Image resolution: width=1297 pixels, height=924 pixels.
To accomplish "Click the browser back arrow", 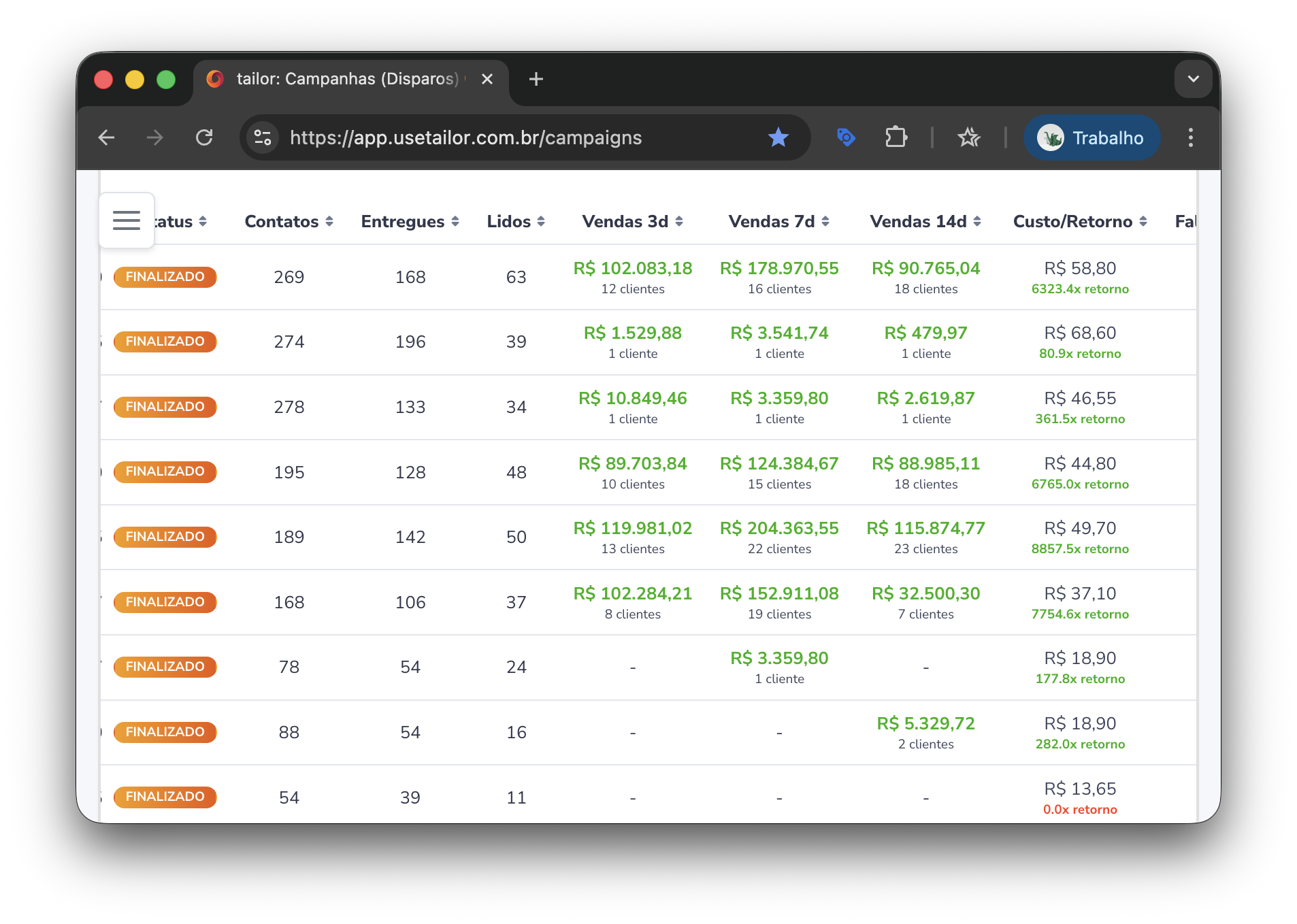I will pyautogui.click(x=107, y=137).
